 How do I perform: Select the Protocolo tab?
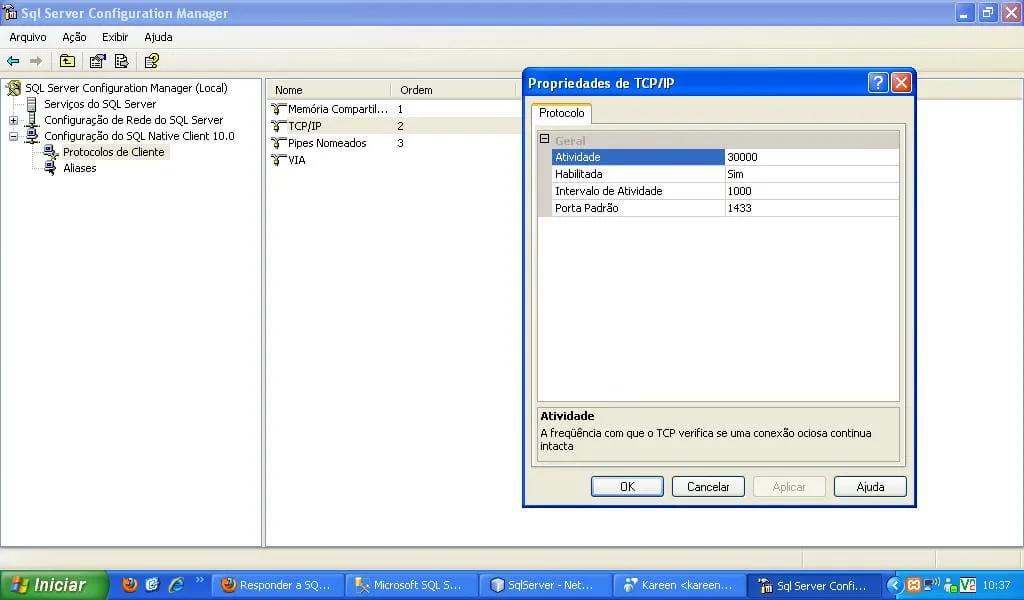pyautogui.click(x=562, y=113)
